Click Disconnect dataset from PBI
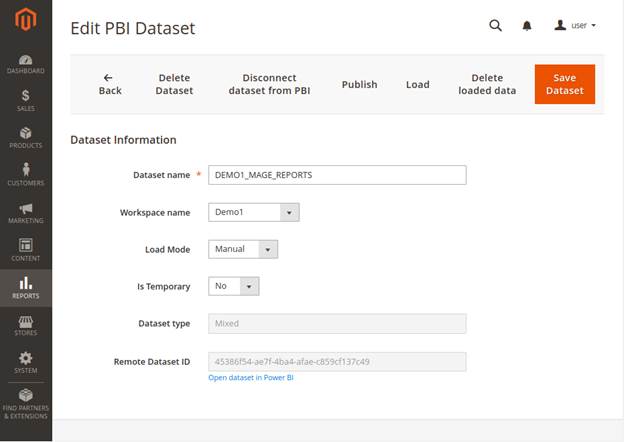Screen dimensions: 624x442 pyautogui.click(x=269, y=84)
